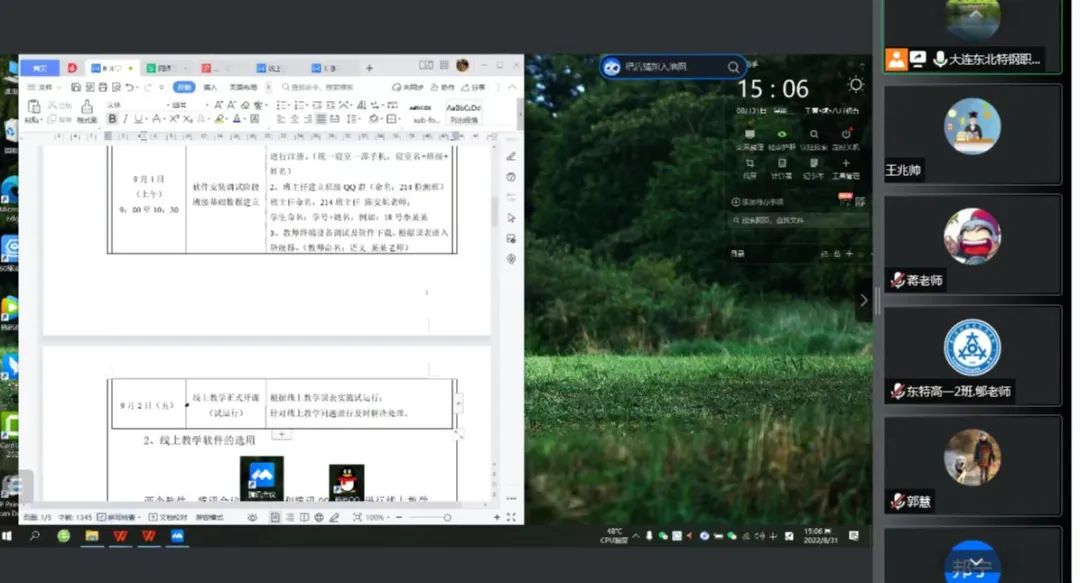This screenshot has width=1080, height=583.
Task: Open Tencent Meeting from the taskbar
Action: click(177, 536)
